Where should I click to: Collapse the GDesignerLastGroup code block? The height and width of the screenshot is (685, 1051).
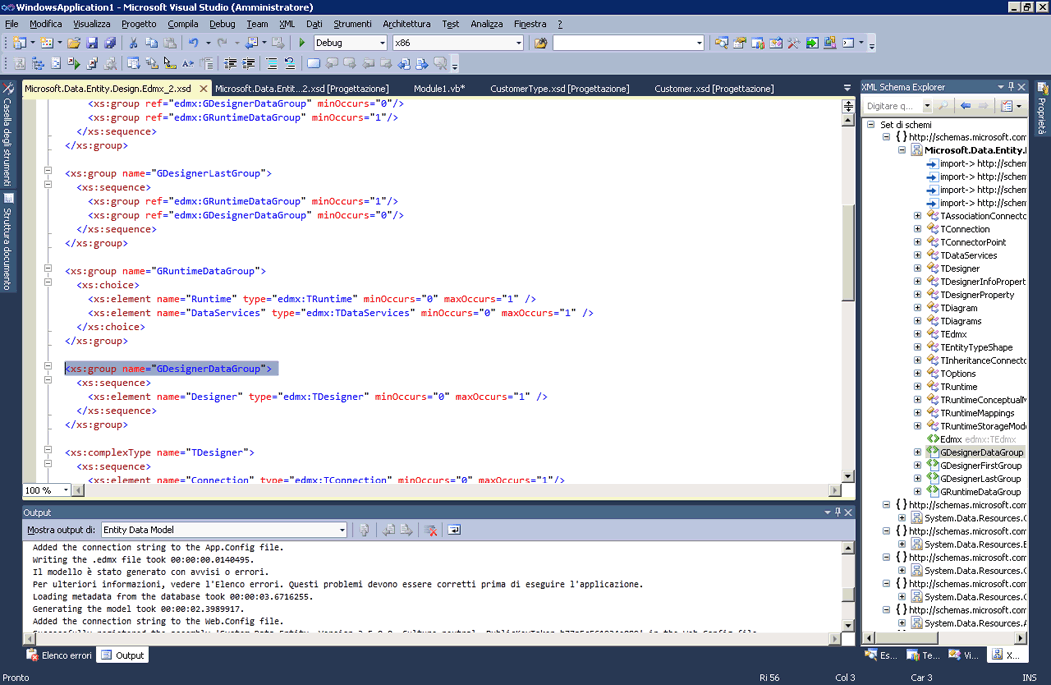[x=48, y=170]
